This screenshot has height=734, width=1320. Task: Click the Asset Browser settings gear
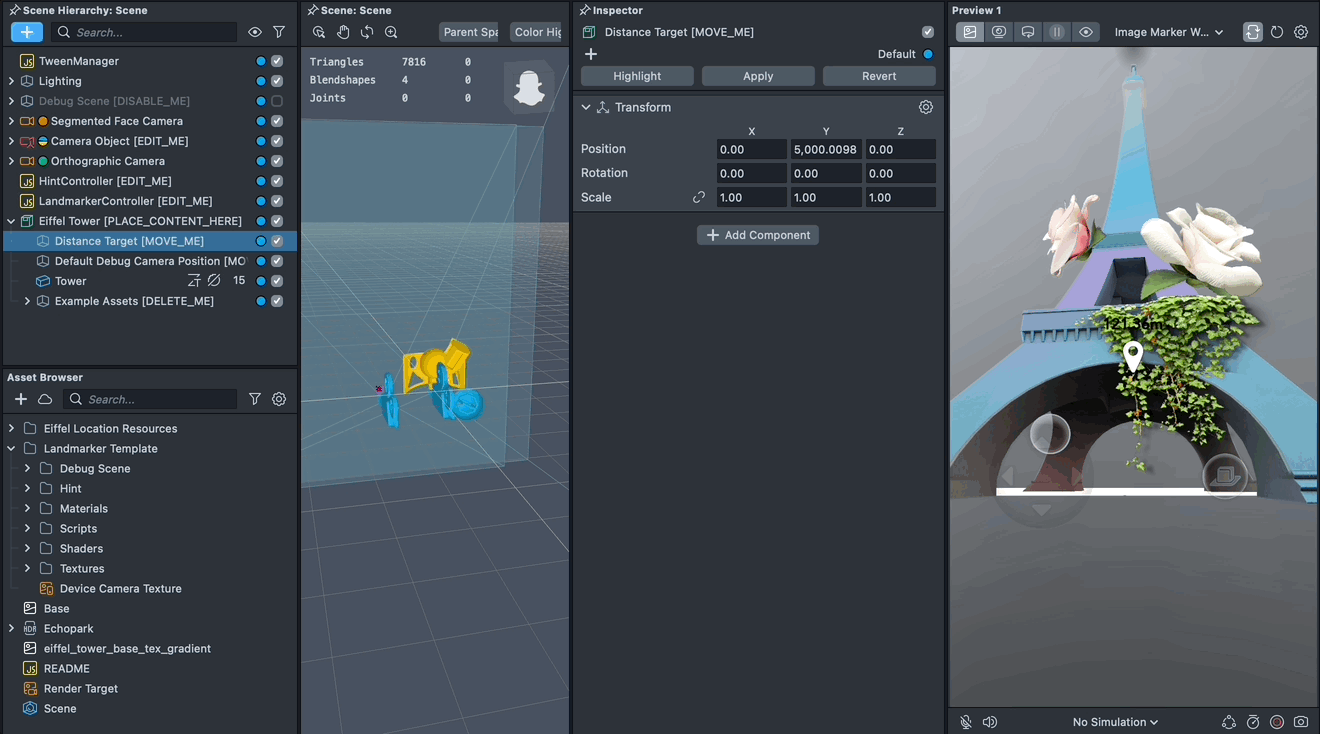pyautogui.click(x=279, y=399)
